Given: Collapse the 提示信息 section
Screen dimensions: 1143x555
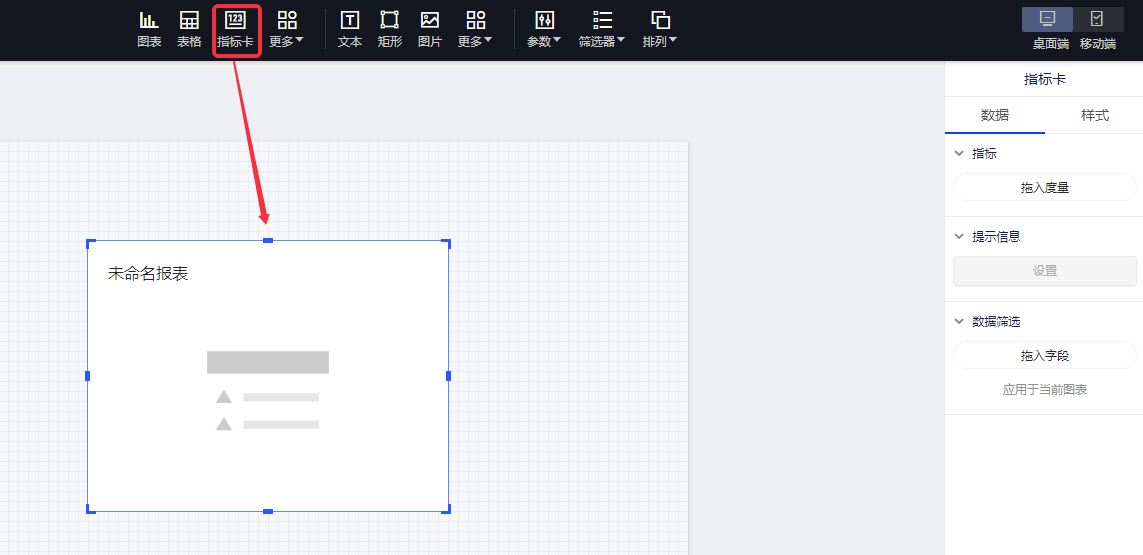Looking at the screenshot, I should (x=960, y=237).
